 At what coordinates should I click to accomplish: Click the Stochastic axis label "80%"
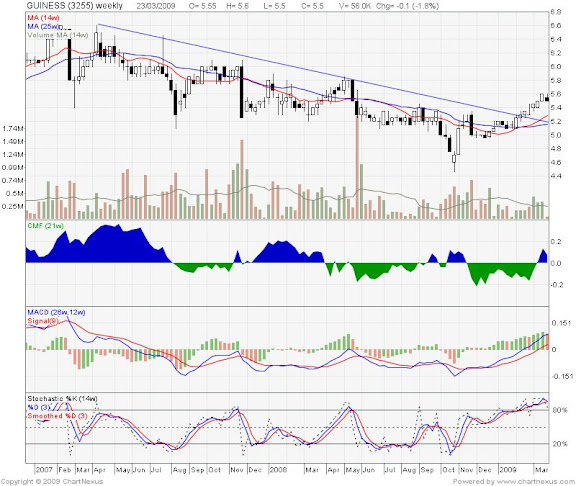click(x=560, y=410)
